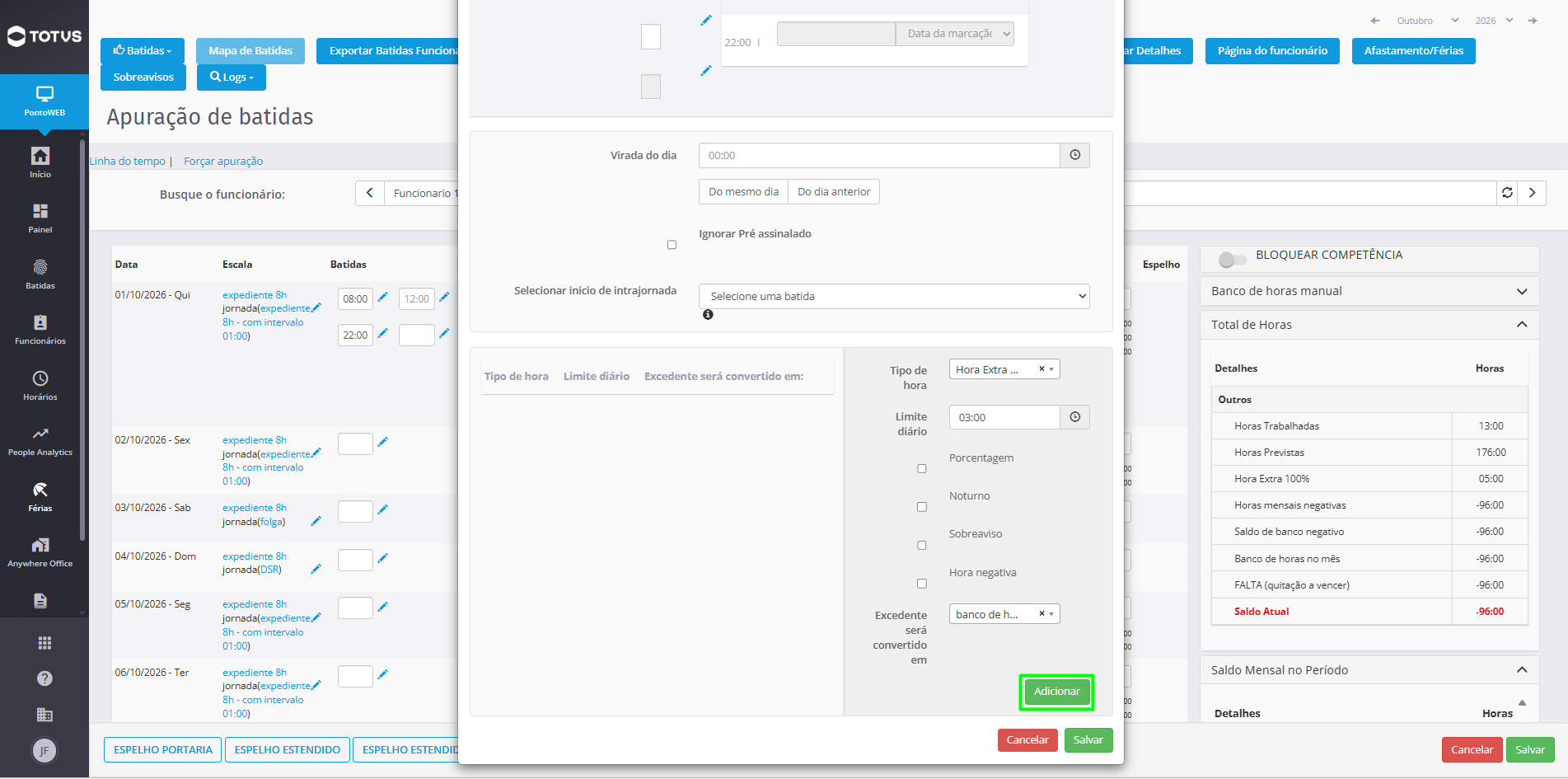Open the apps grid icon in sidebar
This screenshot has height=779, width=1568.
[x=44, y=643]
